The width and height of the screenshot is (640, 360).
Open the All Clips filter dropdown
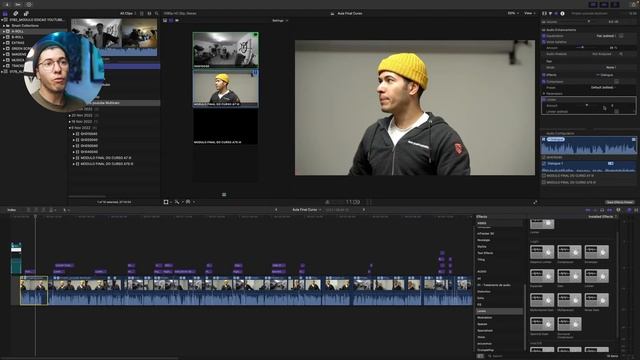click(127, 13)
